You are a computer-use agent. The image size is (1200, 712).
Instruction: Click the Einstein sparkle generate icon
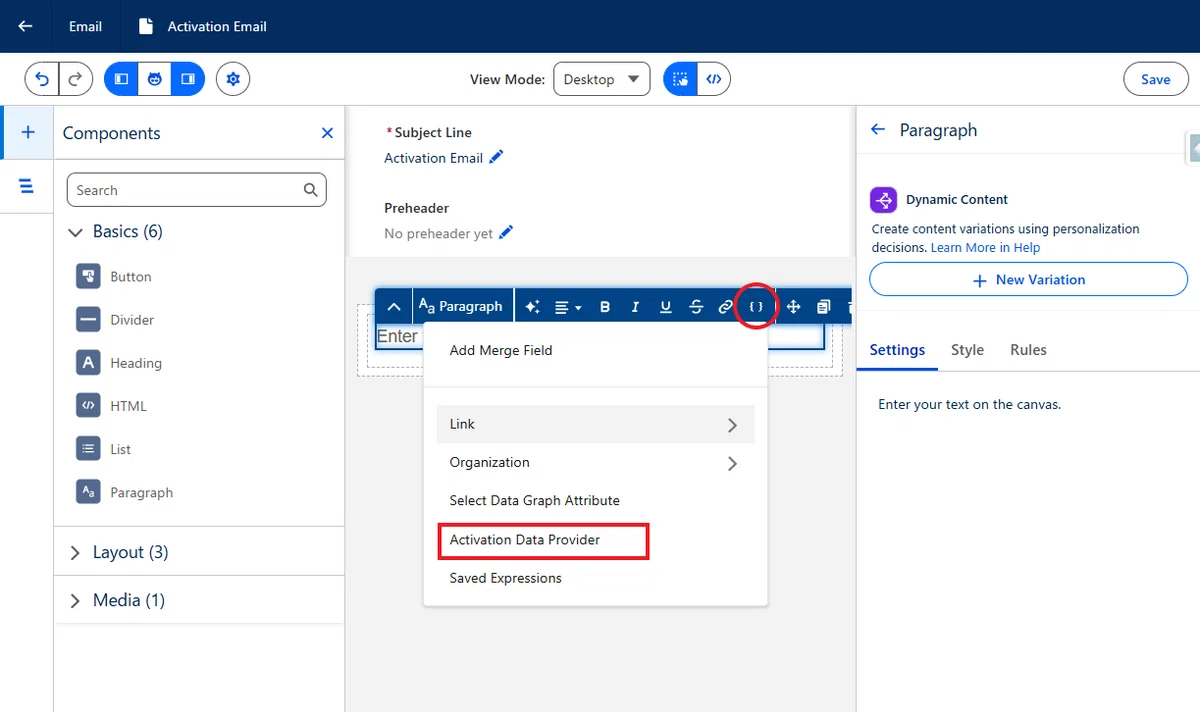pyautogui.click(x=532, y=307)
